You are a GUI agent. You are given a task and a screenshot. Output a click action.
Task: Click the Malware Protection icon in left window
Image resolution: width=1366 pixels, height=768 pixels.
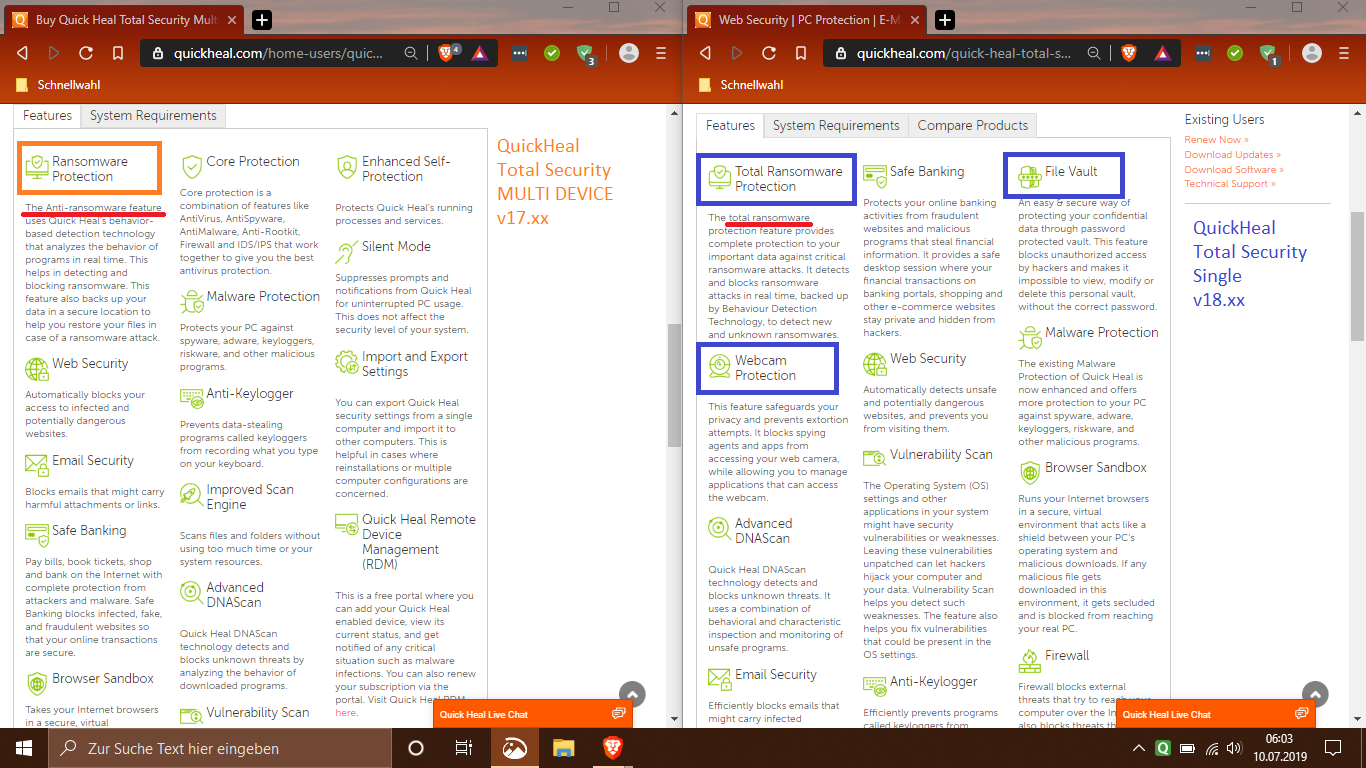pos(191,301)
